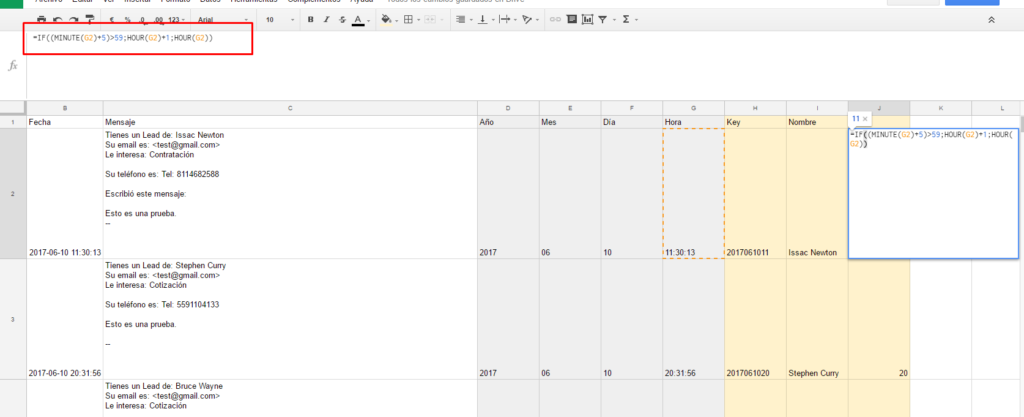The image size is (1024, 417).
Task: Select column C header
Action: 290,108
